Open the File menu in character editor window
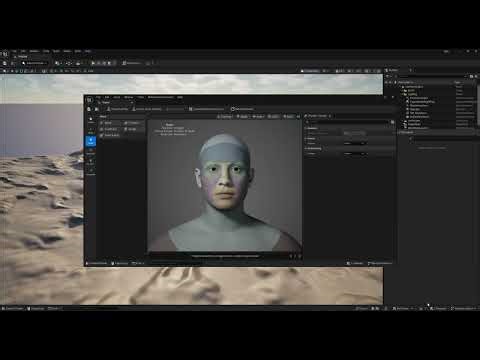 (98, 97)
